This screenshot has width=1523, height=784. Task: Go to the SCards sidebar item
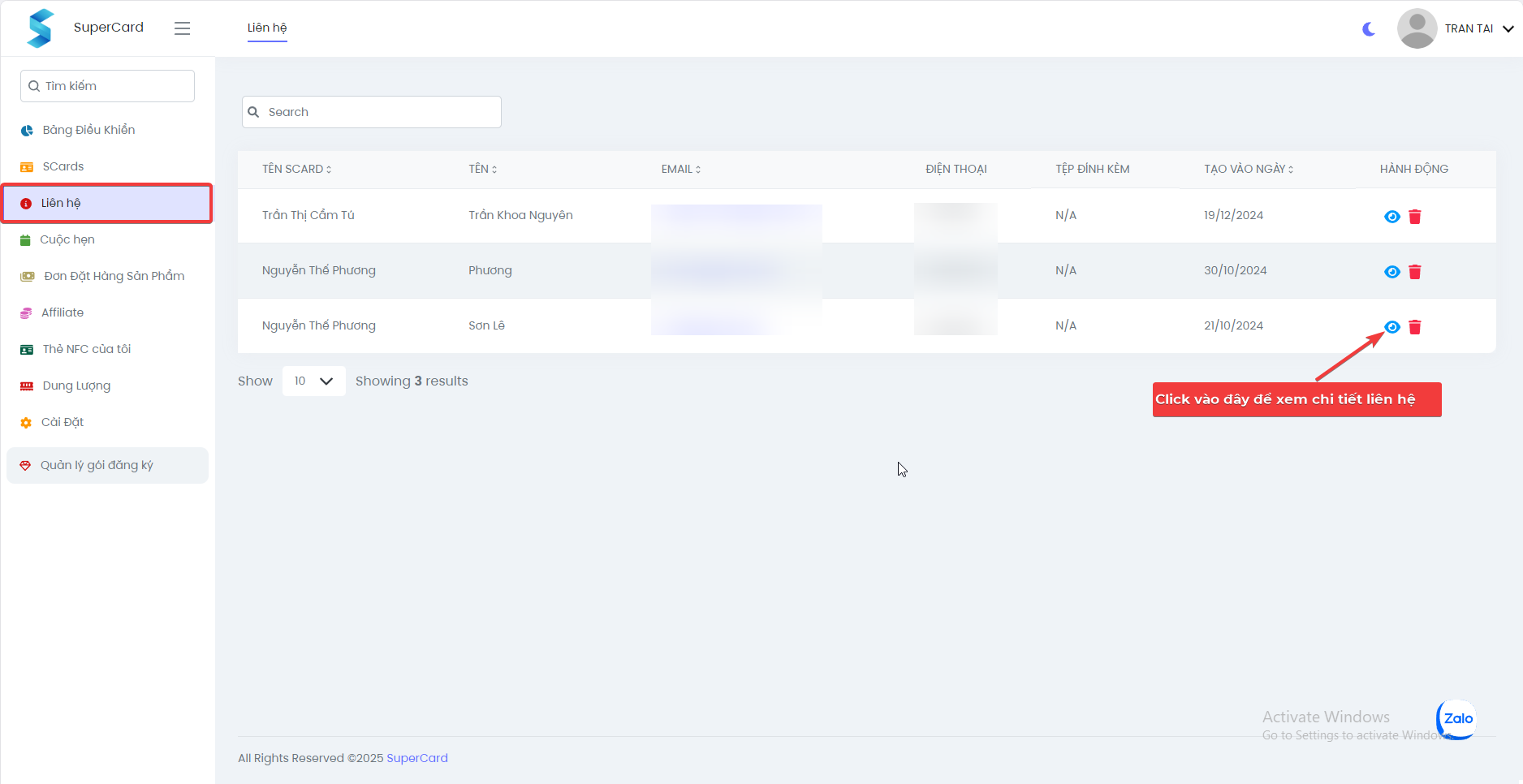tap(63, 166)
